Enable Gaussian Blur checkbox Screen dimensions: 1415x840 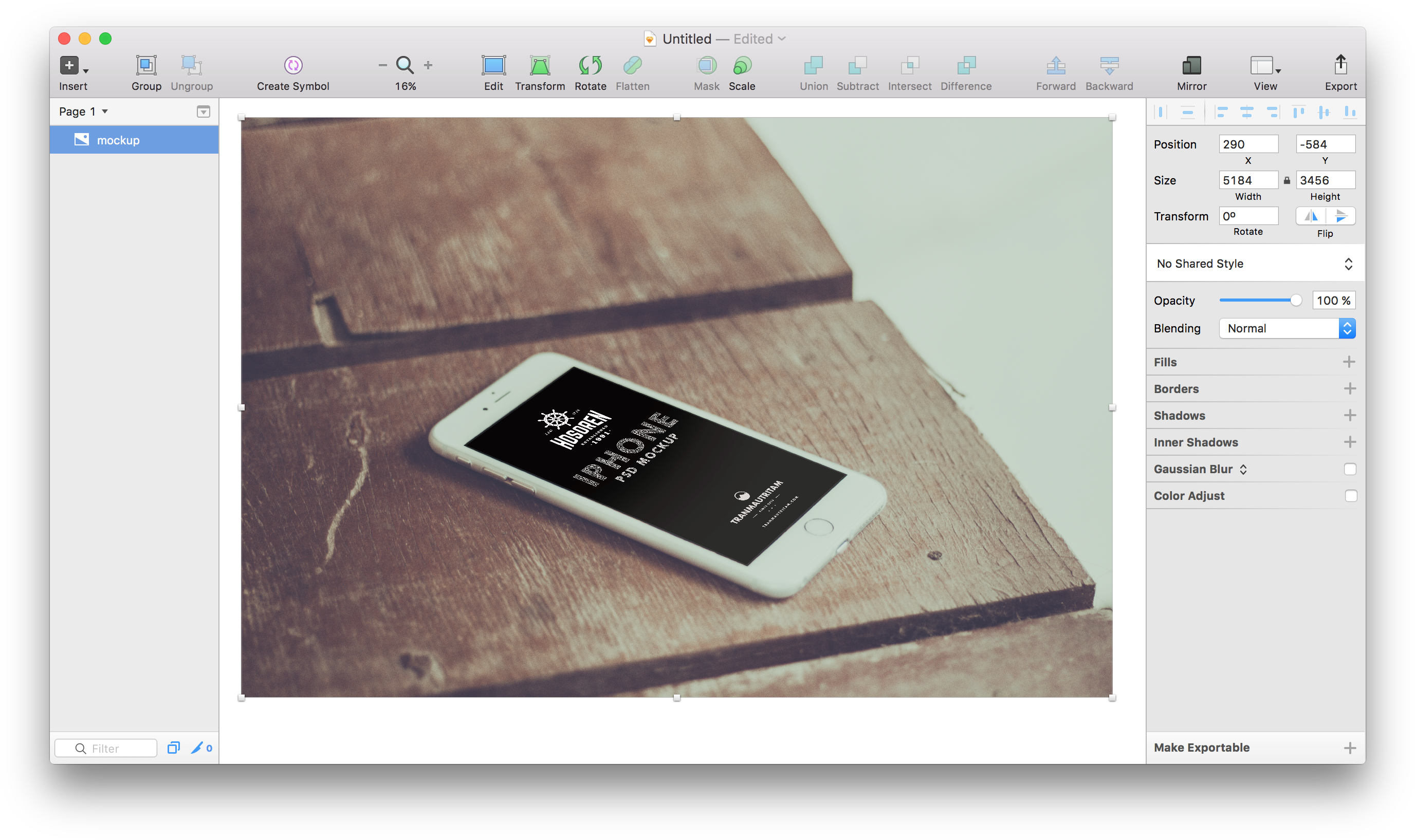coord(1350,469)
